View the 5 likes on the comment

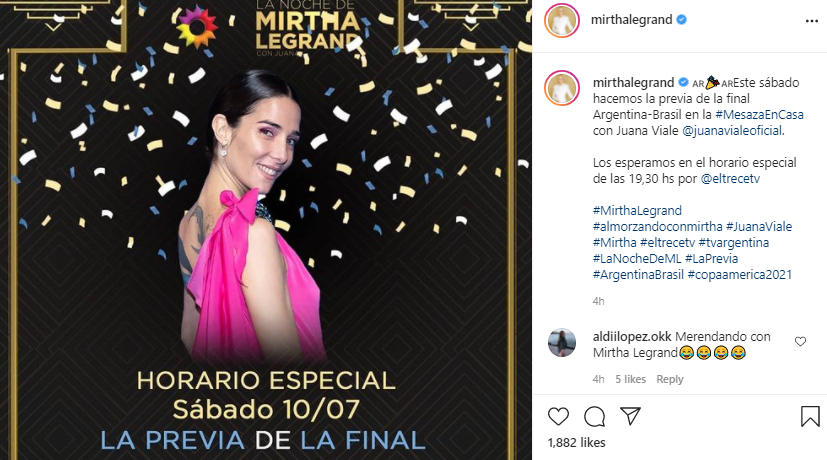point(630,379)
